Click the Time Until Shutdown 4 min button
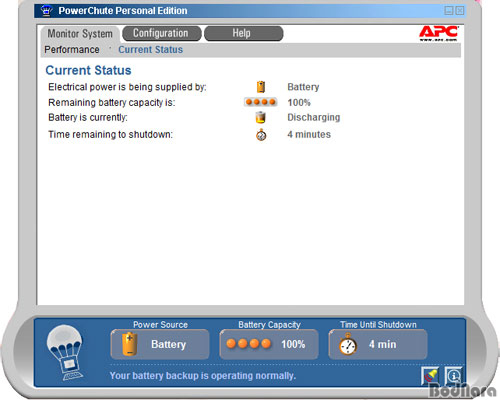Viewport: 500px width, 400px height. pyautogui.click(x=378, y=344)
